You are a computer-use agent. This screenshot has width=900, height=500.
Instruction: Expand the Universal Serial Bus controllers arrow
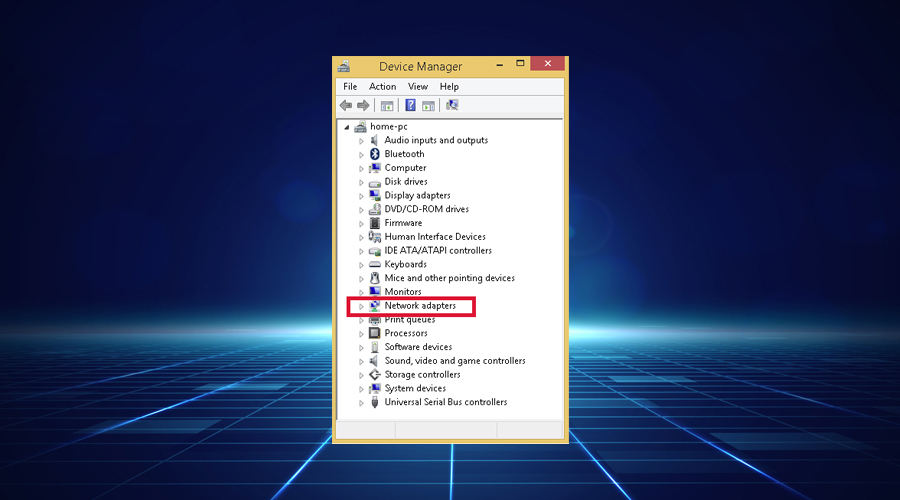coord(361,402)
